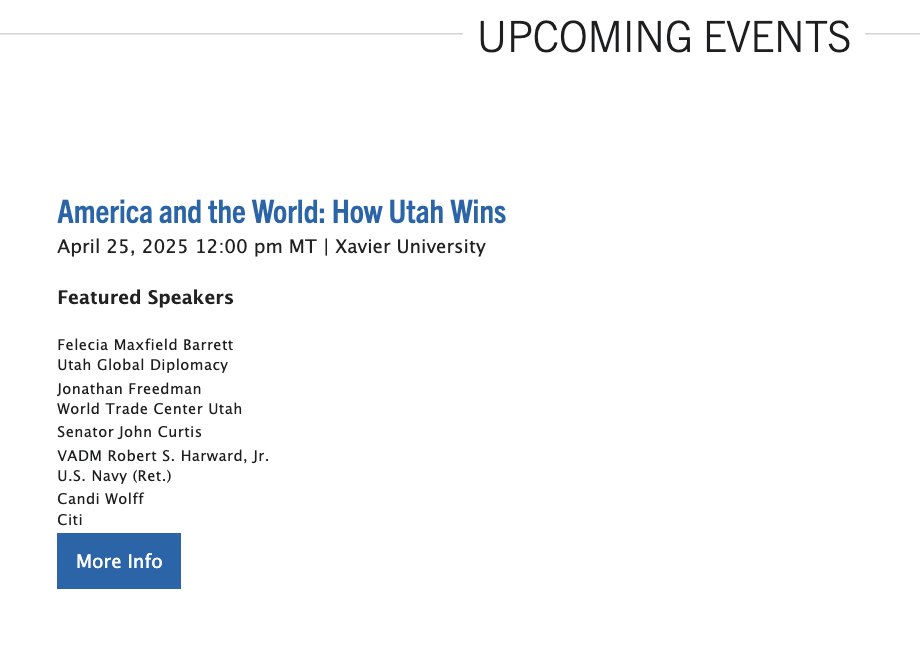Select speaker Candi Wolff
The height and width of the screenshot is (662, 920).
[x=101, y=498]
